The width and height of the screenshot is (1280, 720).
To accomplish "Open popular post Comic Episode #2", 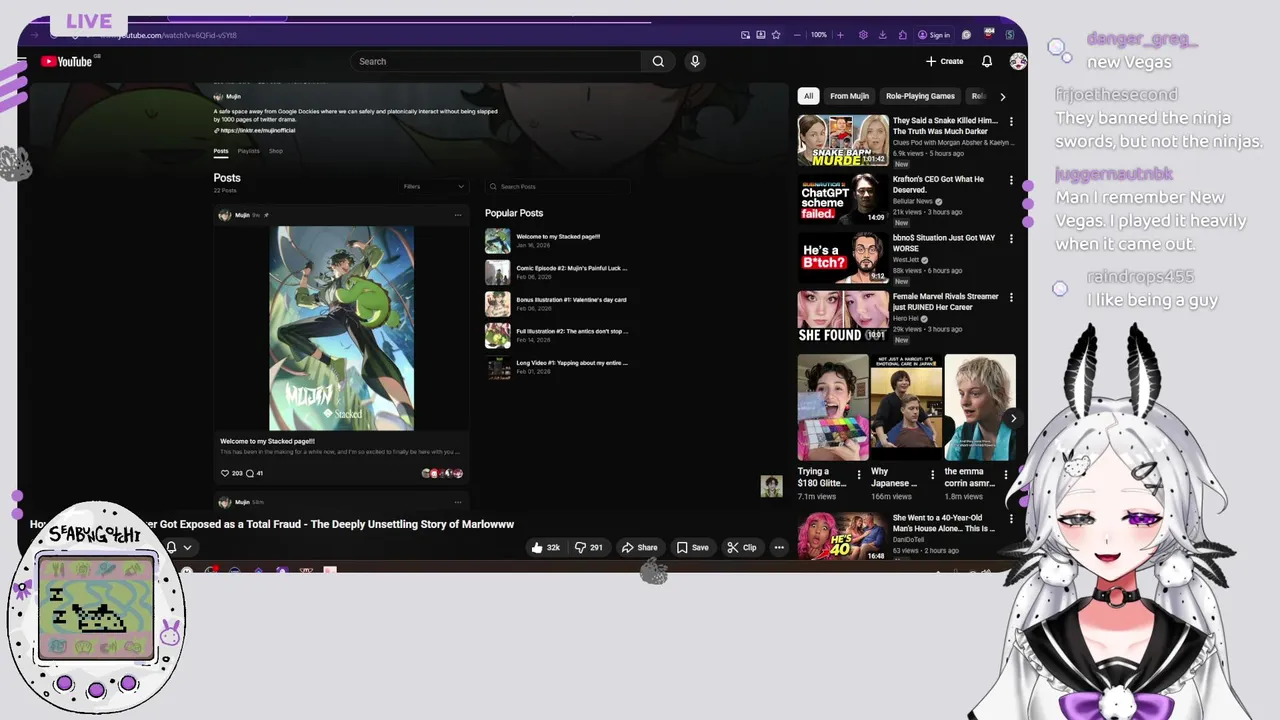I will [557, 272].
